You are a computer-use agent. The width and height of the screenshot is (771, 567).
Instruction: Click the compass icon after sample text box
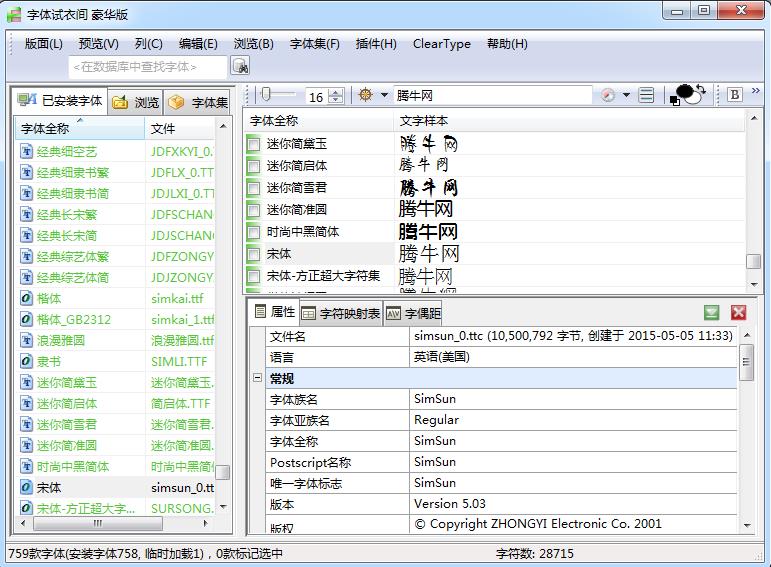[608, 95]
